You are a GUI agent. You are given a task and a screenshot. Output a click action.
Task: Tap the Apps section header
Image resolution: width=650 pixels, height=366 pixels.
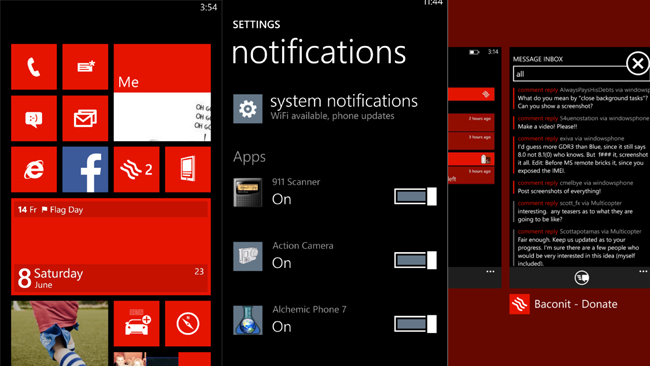(249, 157)
